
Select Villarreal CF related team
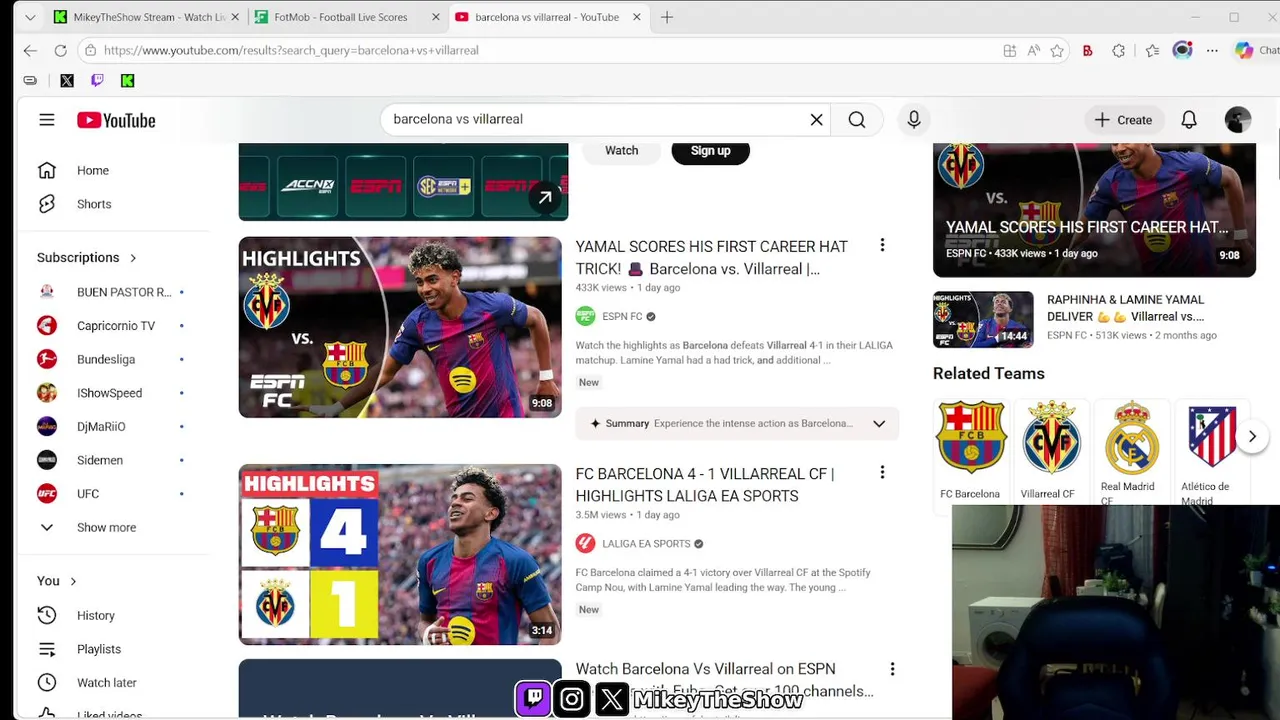[1050, 449]
